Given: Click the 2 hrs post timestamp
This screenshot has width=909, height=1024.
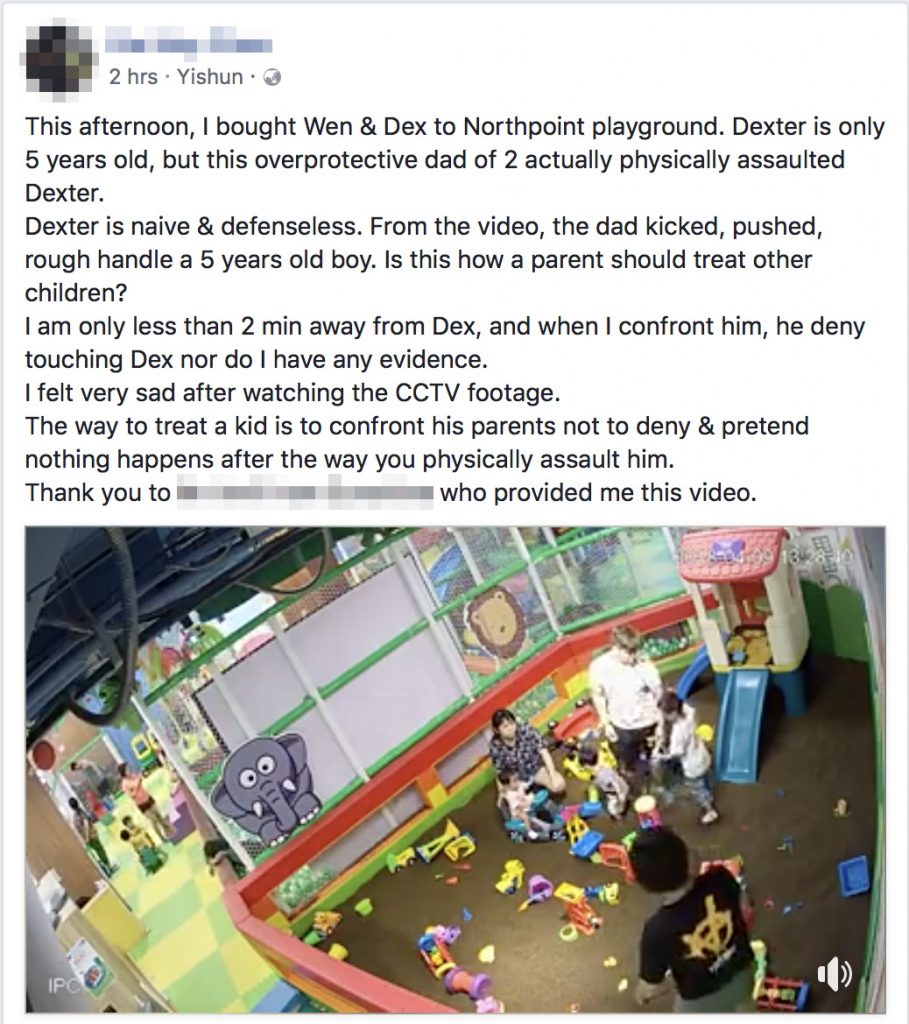Looking at the screenshot, I should click(x=133, y=77).
